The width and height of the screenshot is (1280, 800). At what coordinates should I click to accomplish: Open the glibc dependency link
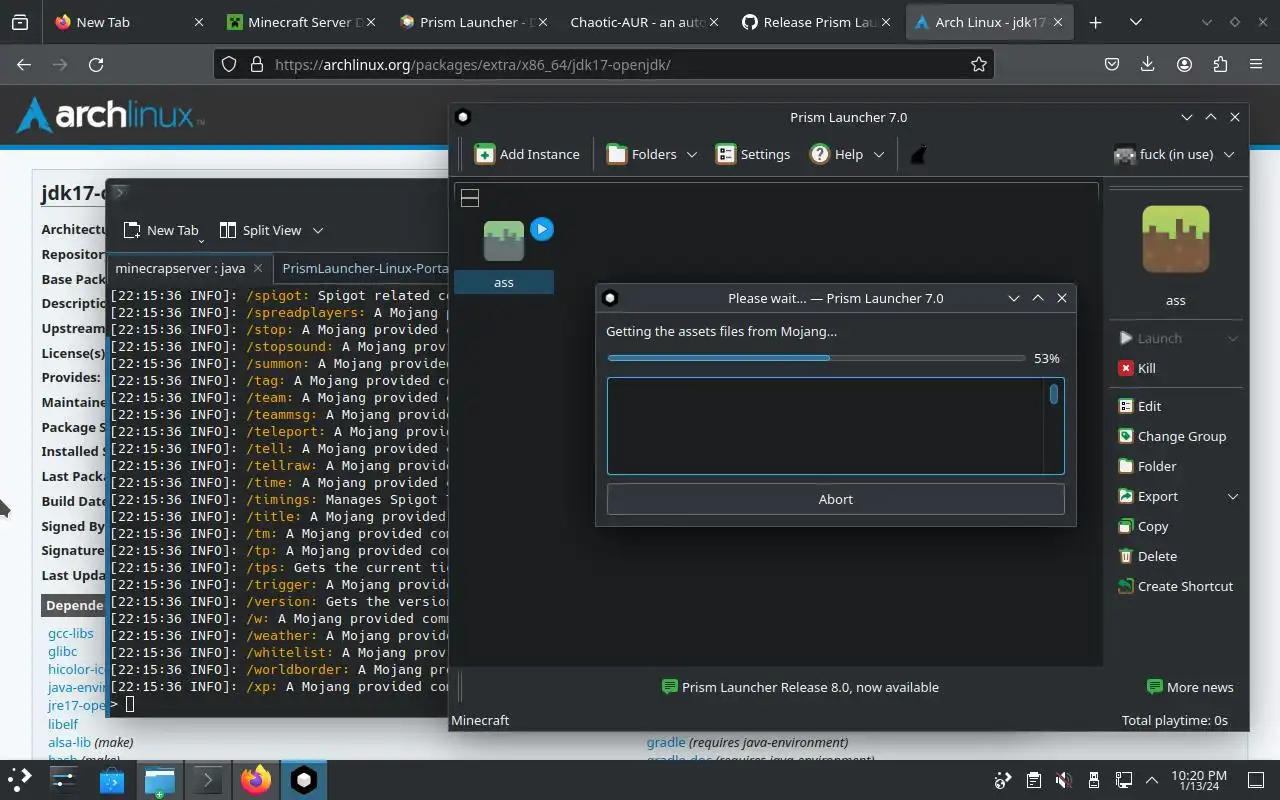point(62,651)
